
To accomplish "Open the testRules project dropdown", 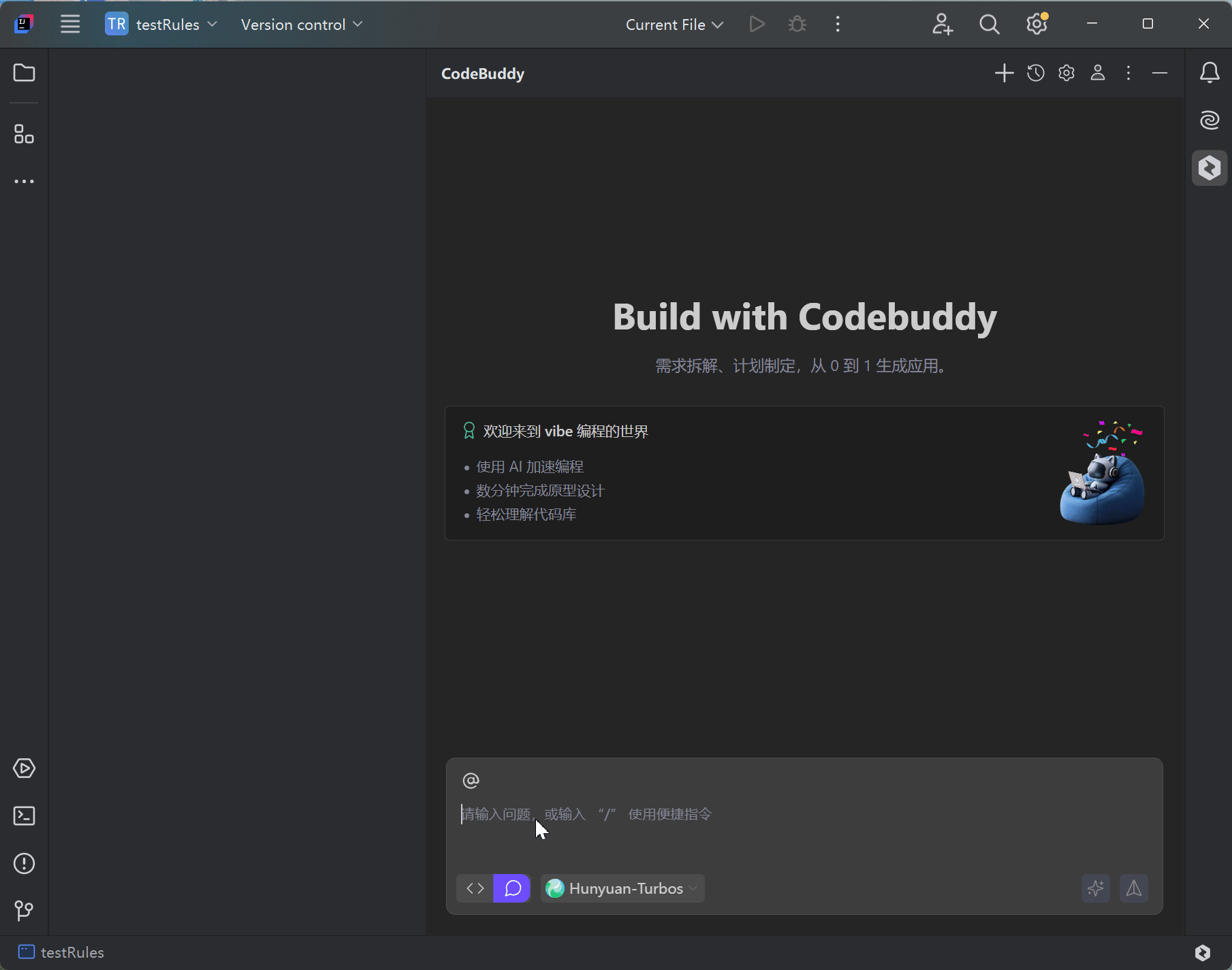I will (x=161, y=25).
